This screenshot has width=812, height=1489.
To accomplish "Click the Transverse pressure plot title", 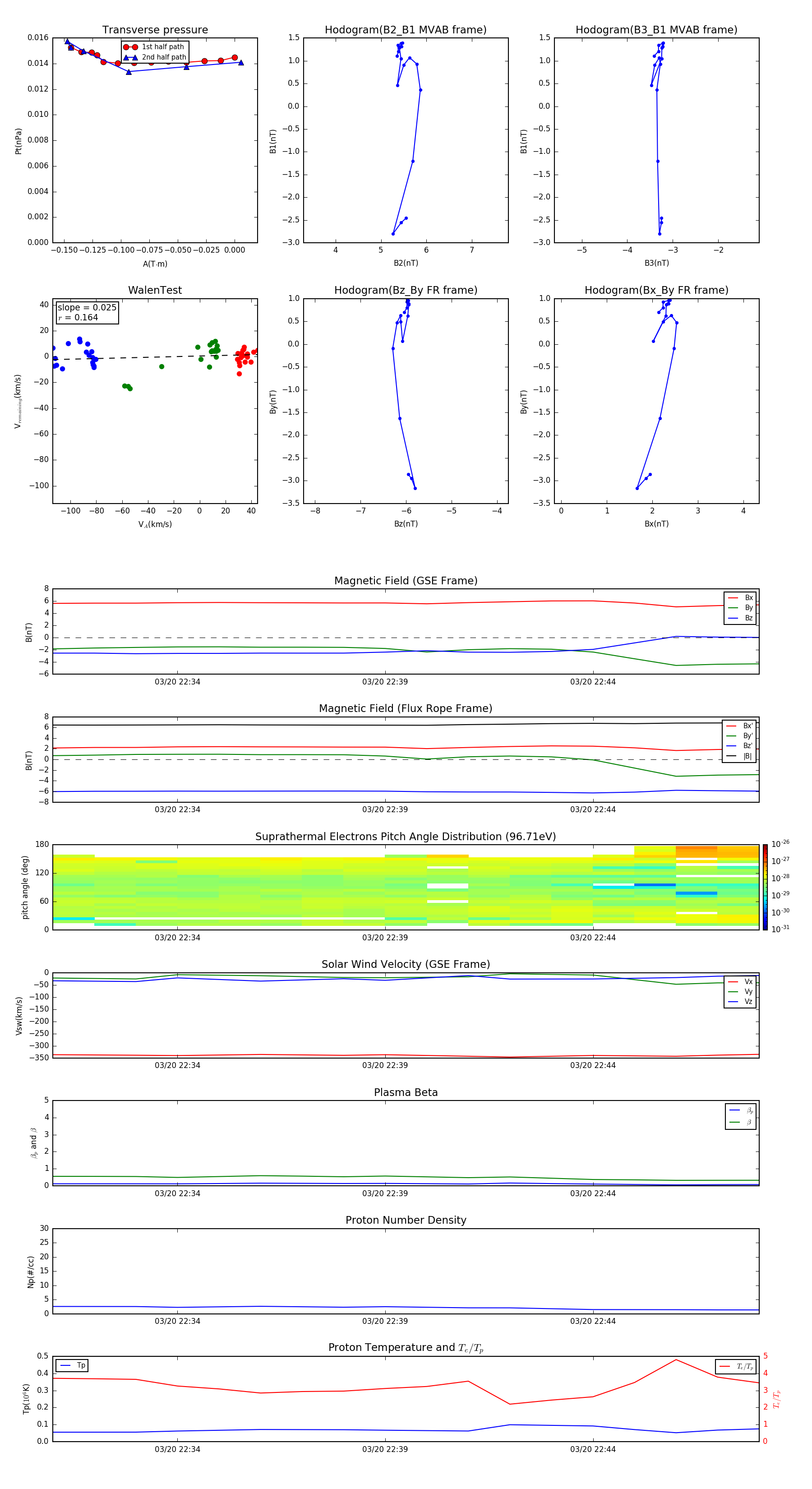I will click(x=155, y=30).
